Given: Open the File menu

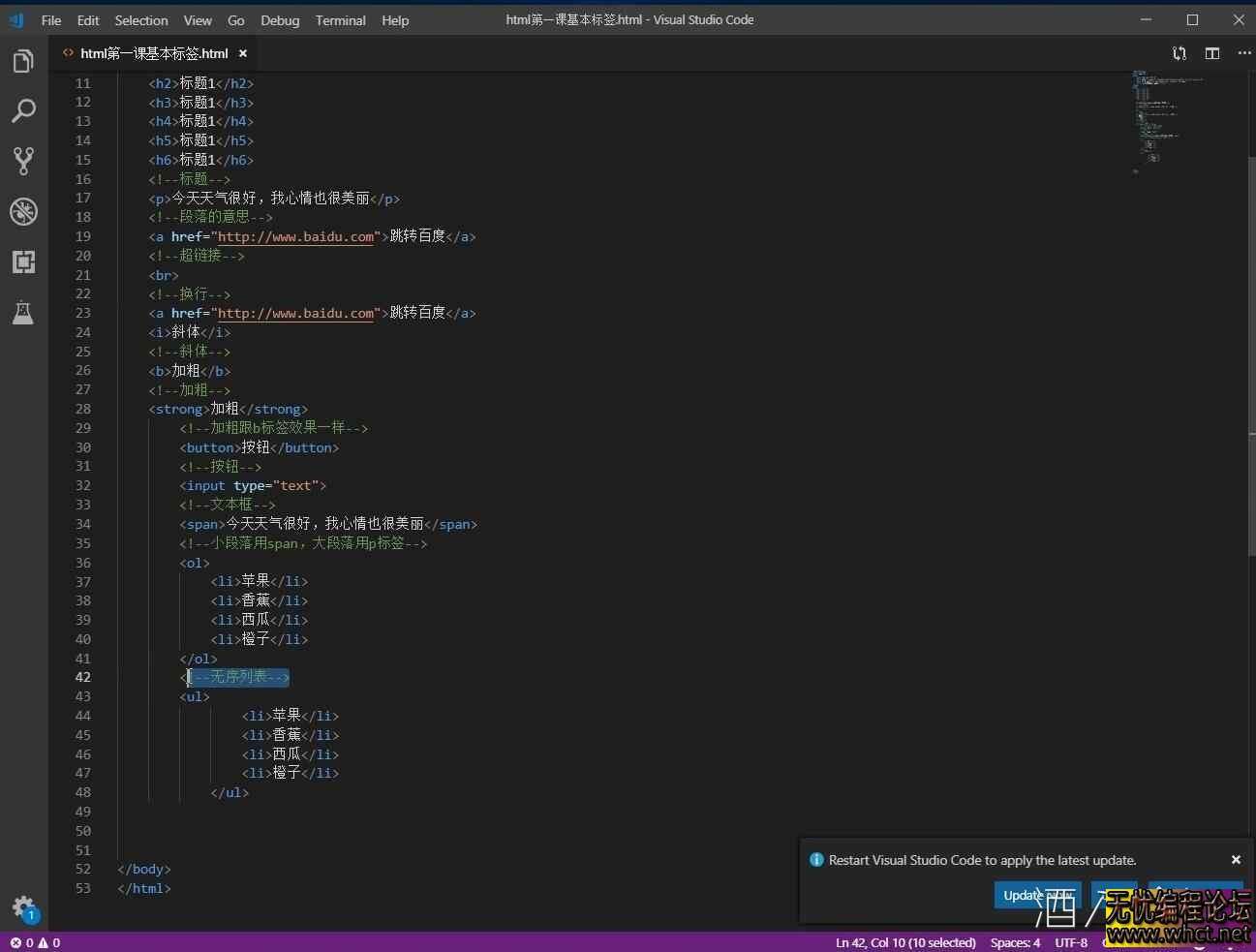Looking at the screenshot, I should (x=51, y=20).
